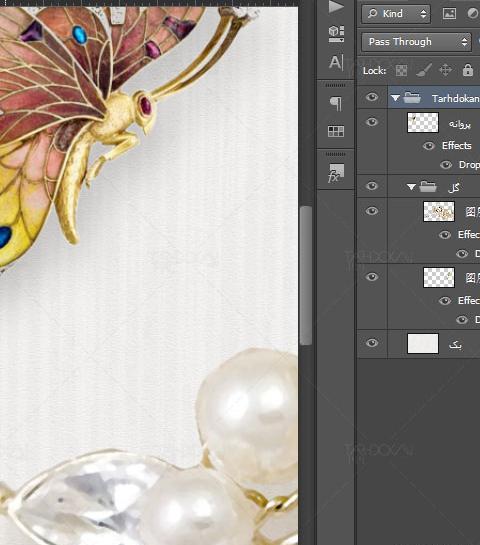Click the Actions play panel icon
480x545 pixels.
pyautogui.click(x=336, y=7)
